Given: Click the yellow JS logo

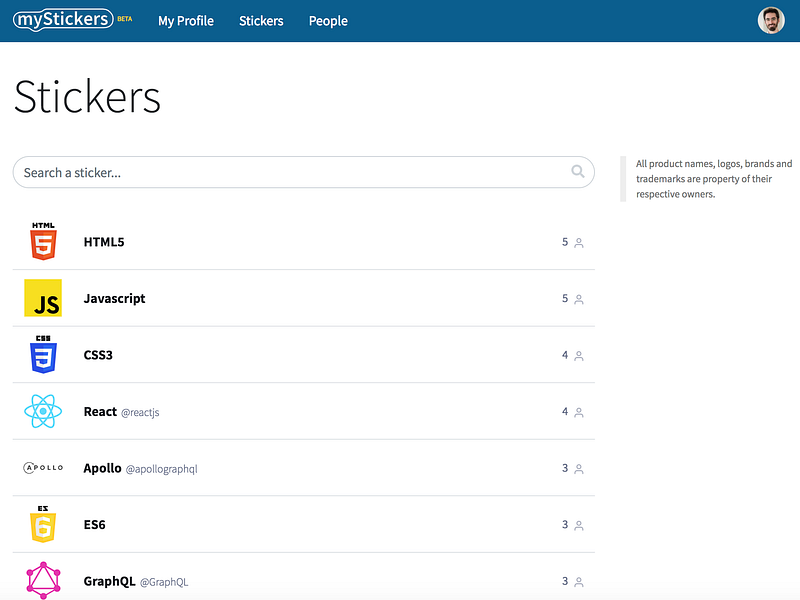Looking at the screenshot, I should click(x=43, y=298).
